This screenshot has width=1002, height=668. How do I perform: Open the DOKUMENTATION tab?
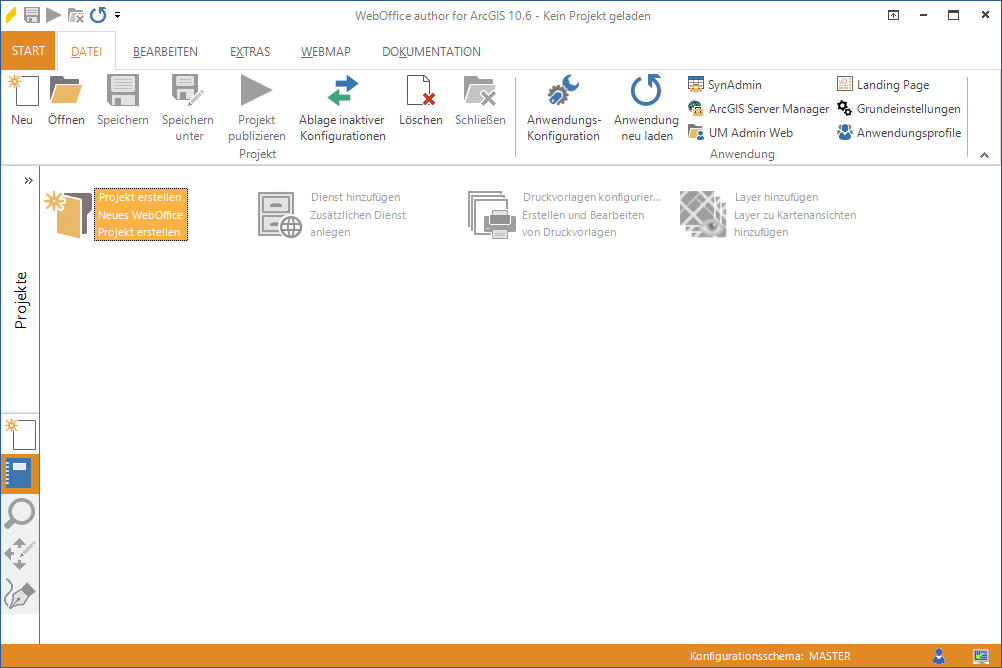pyautogui.click(x=431, y=52)
